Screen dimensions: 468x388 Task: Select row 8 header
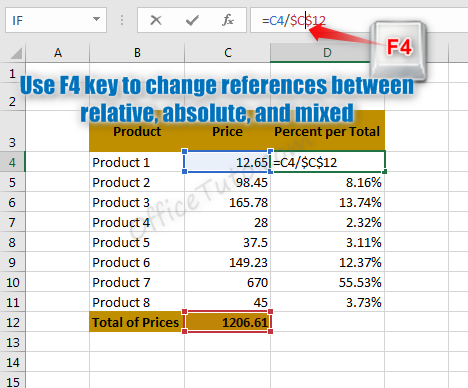point(12,242)
